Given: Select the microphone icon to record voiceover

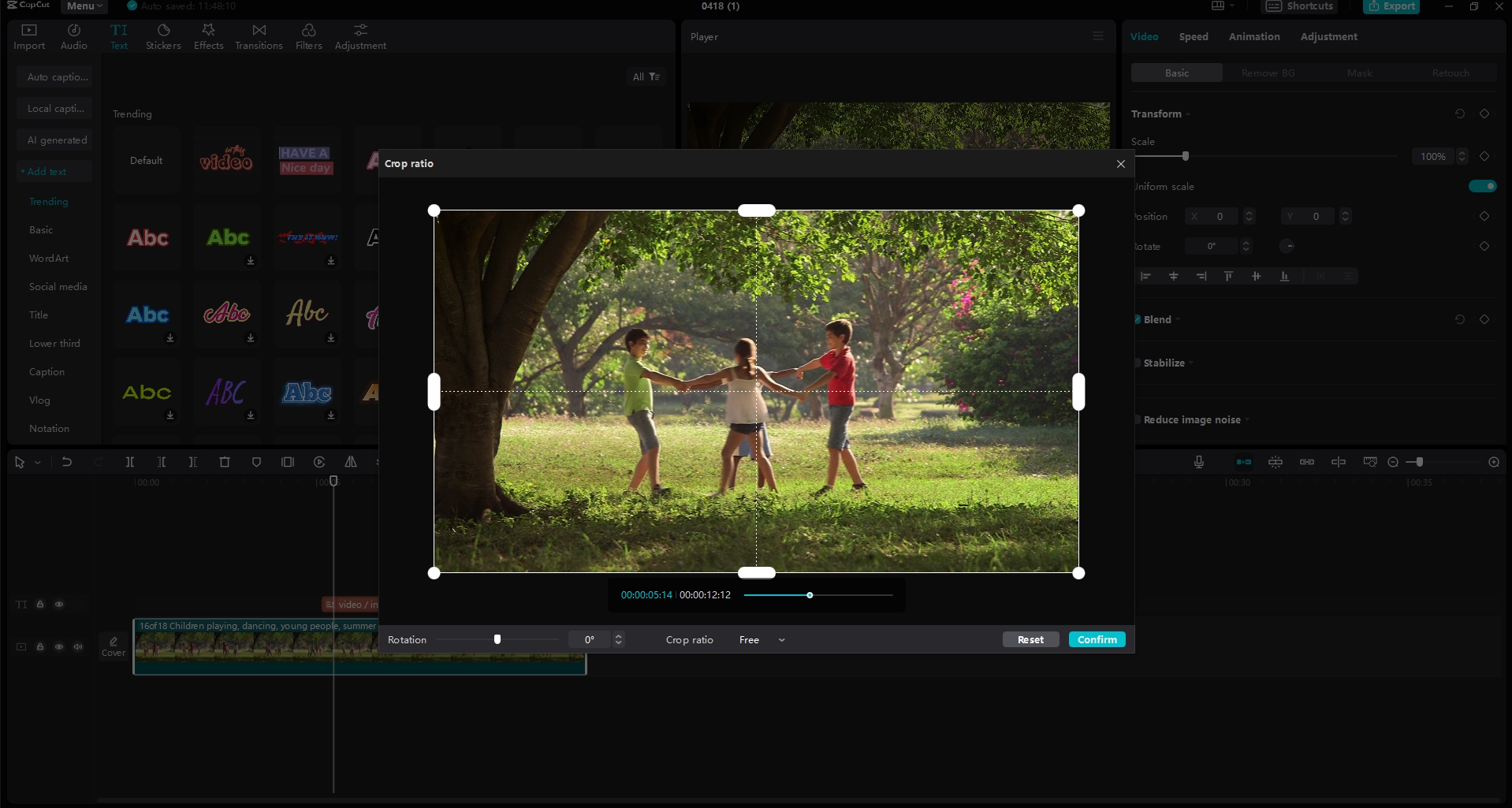Looking at the screenshot, I should (x=1198, y=462).
